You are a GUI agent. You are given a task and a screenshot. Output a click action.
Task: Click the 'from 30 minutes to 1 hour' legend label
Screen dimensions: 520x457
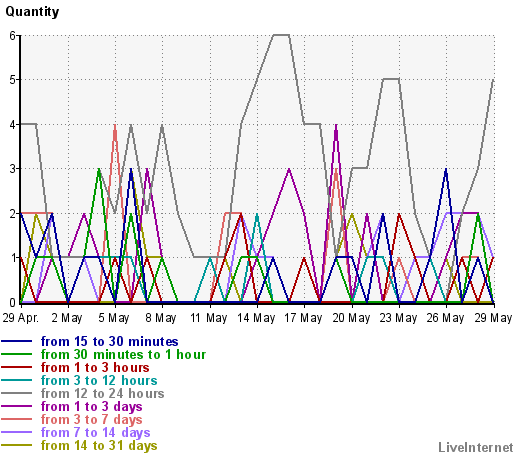123,355
